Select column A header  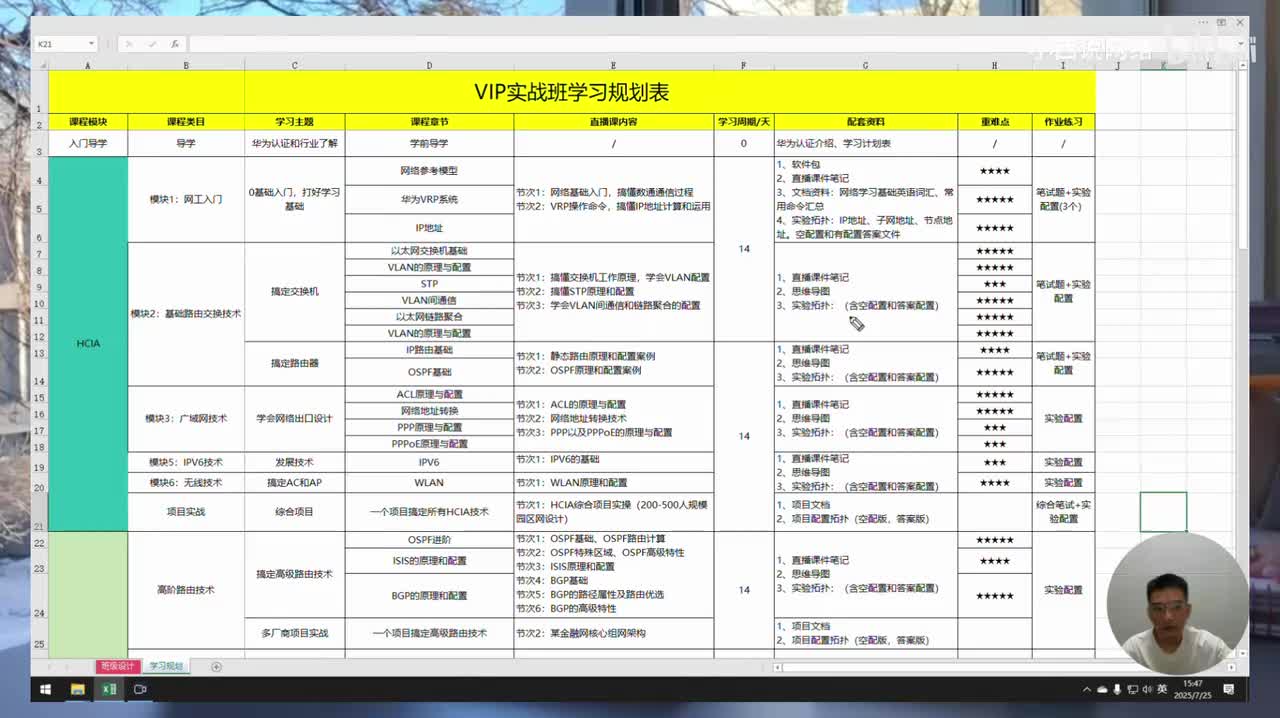88,65
